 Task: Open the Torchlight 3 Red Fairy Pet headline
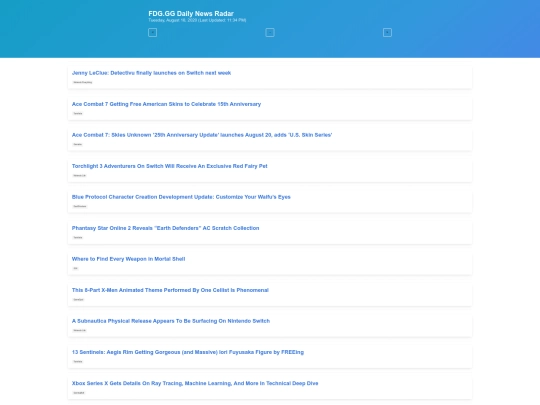[169, 166]
